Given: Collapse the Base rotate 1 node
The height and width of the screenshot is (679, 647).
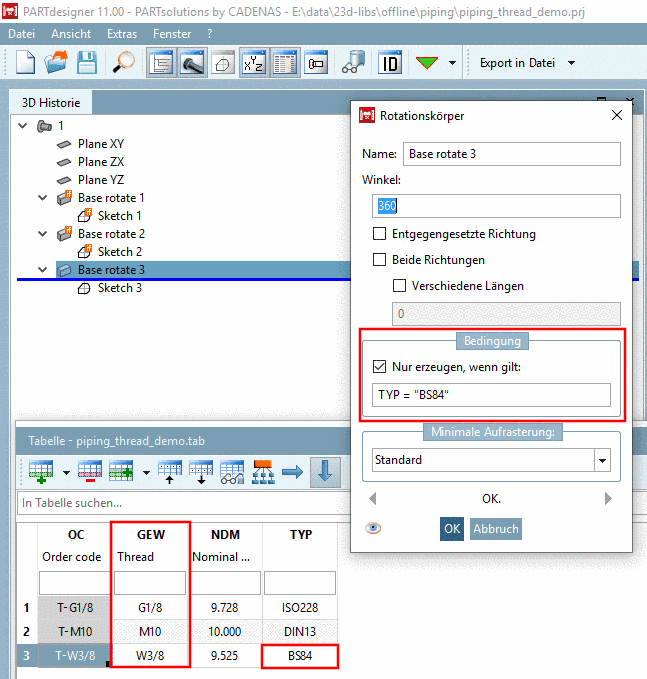Looking at the screenshot, I should pos(42,198).
